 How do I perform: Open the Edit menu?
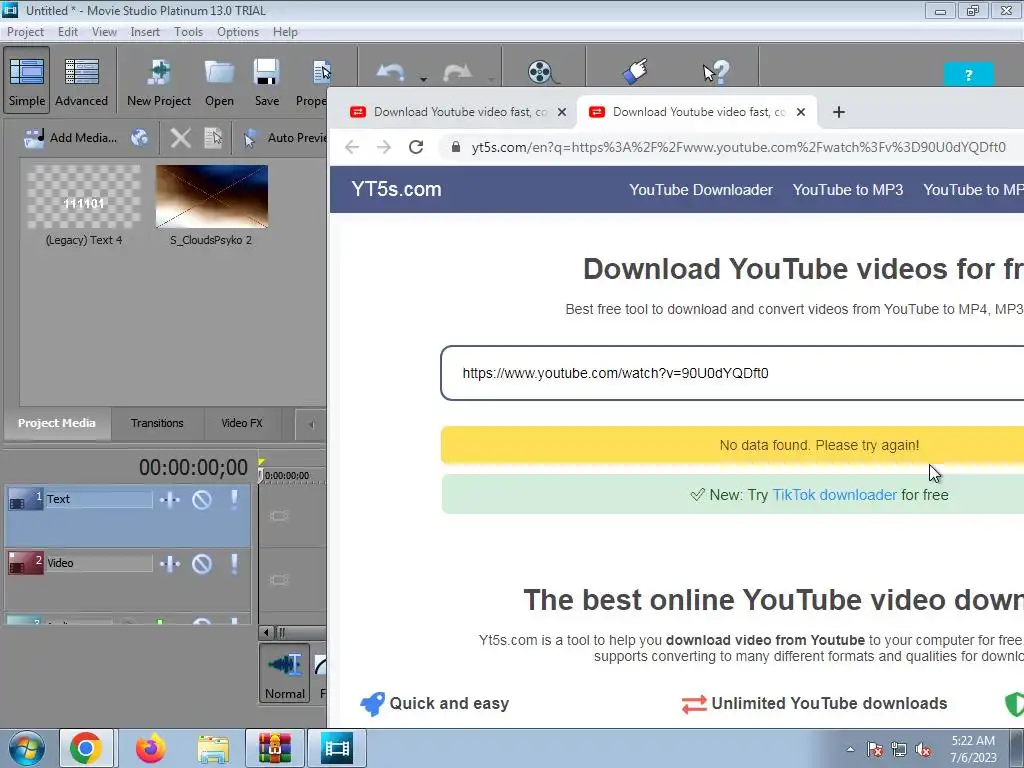[67, 31]
